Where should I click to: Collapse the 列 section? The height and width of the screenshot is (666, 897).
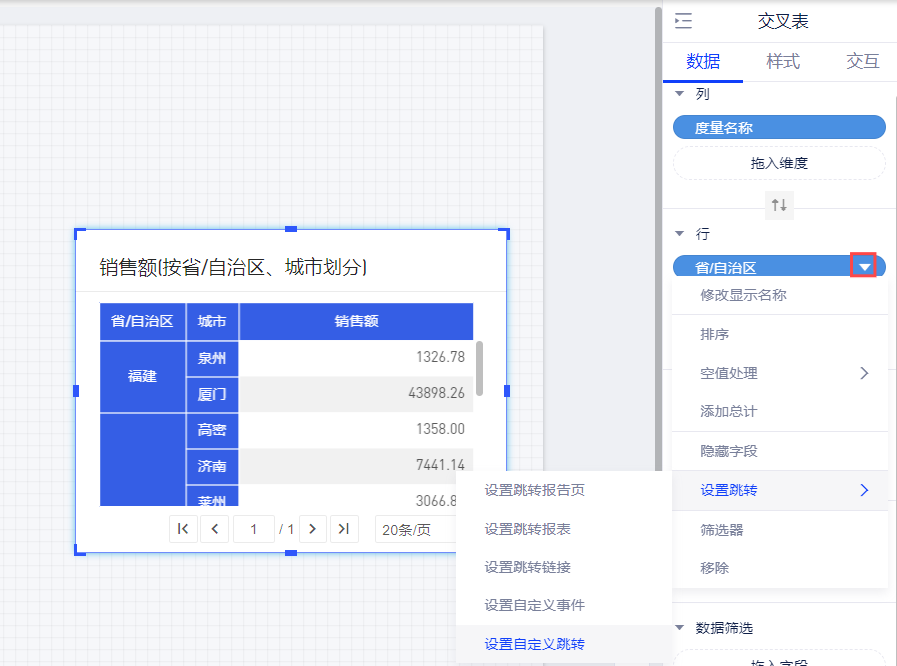(680, 93)
